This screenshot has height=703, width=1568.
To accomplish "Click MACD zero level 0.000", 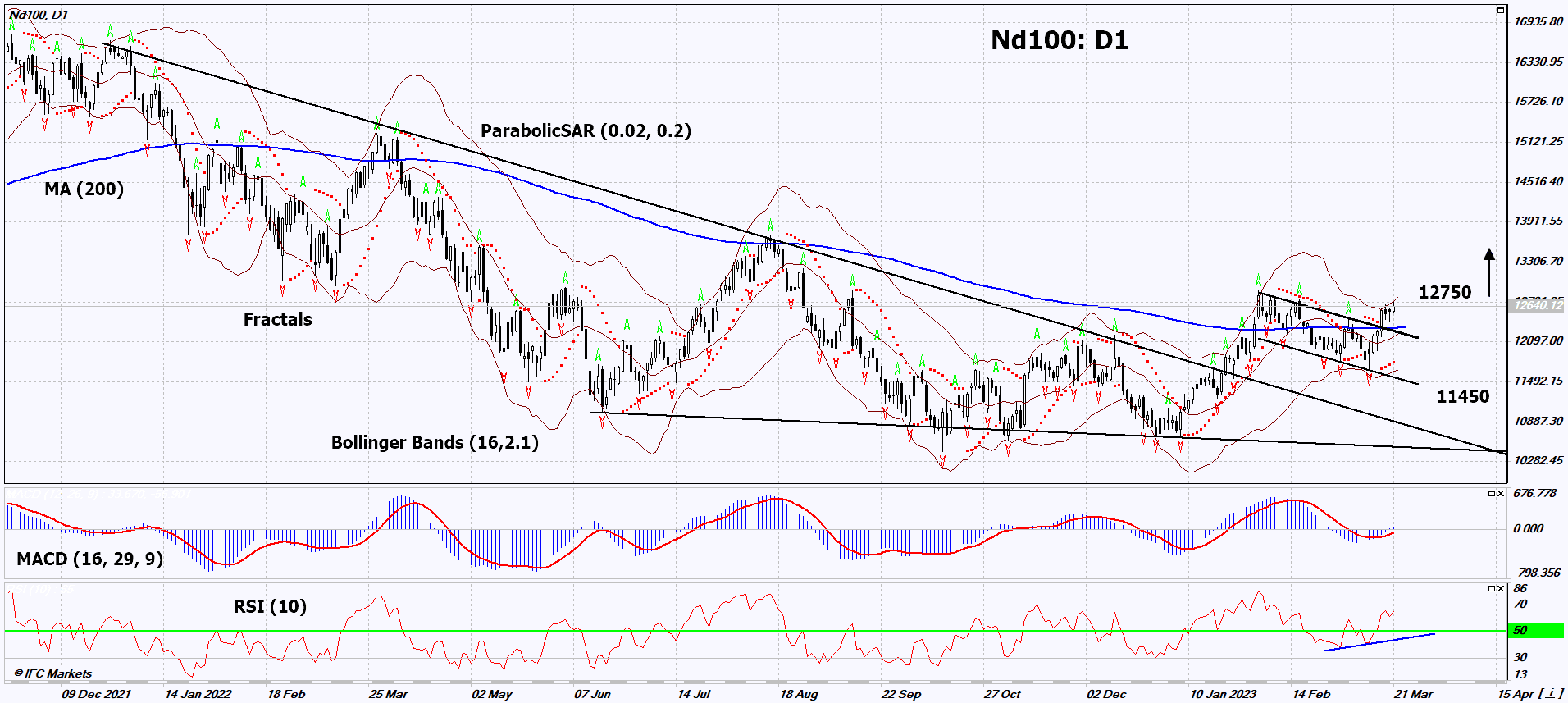I will (1529, 528).
